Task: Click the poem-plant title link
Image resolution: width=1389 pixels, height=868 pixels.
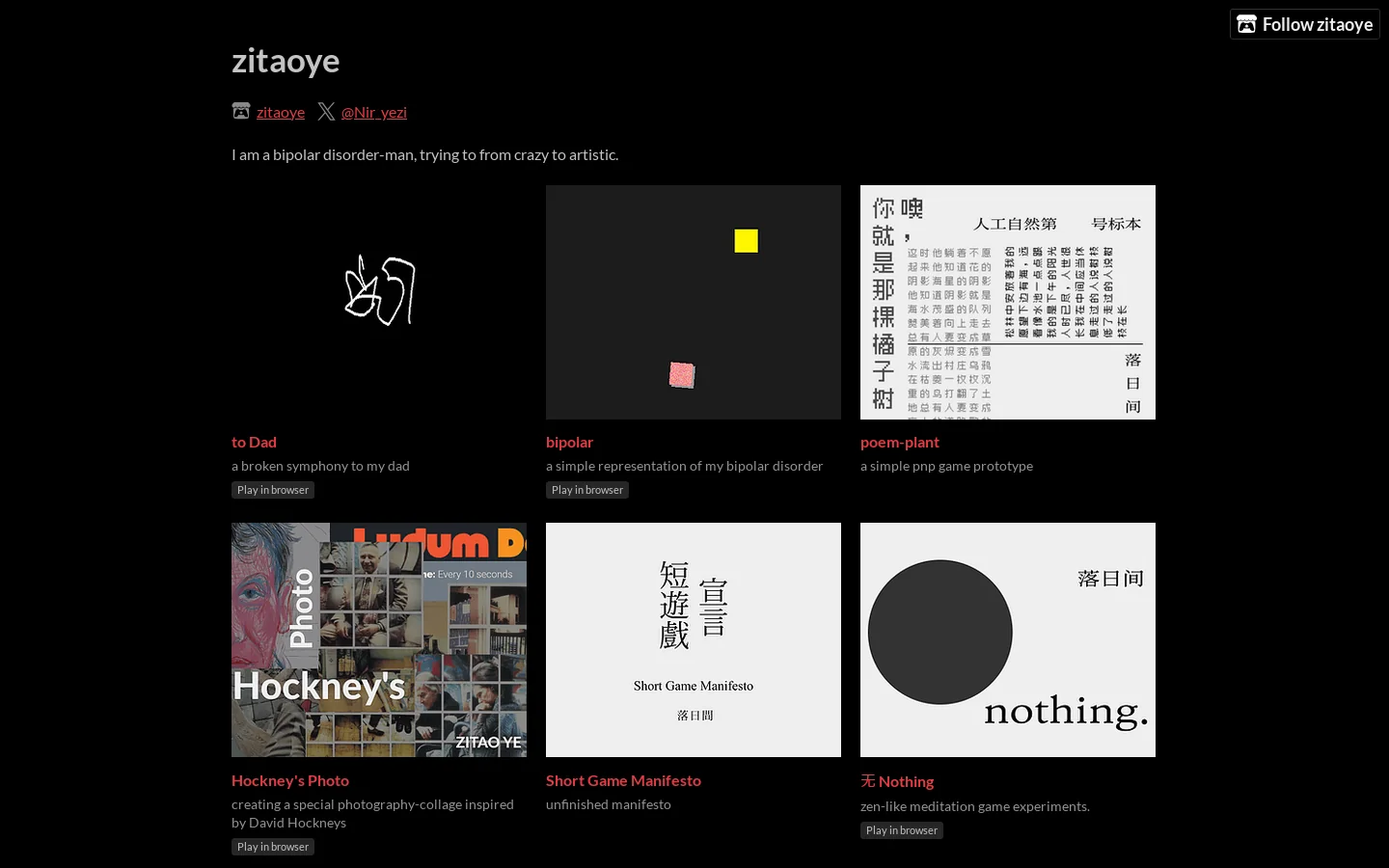Action: coord(900,442)
